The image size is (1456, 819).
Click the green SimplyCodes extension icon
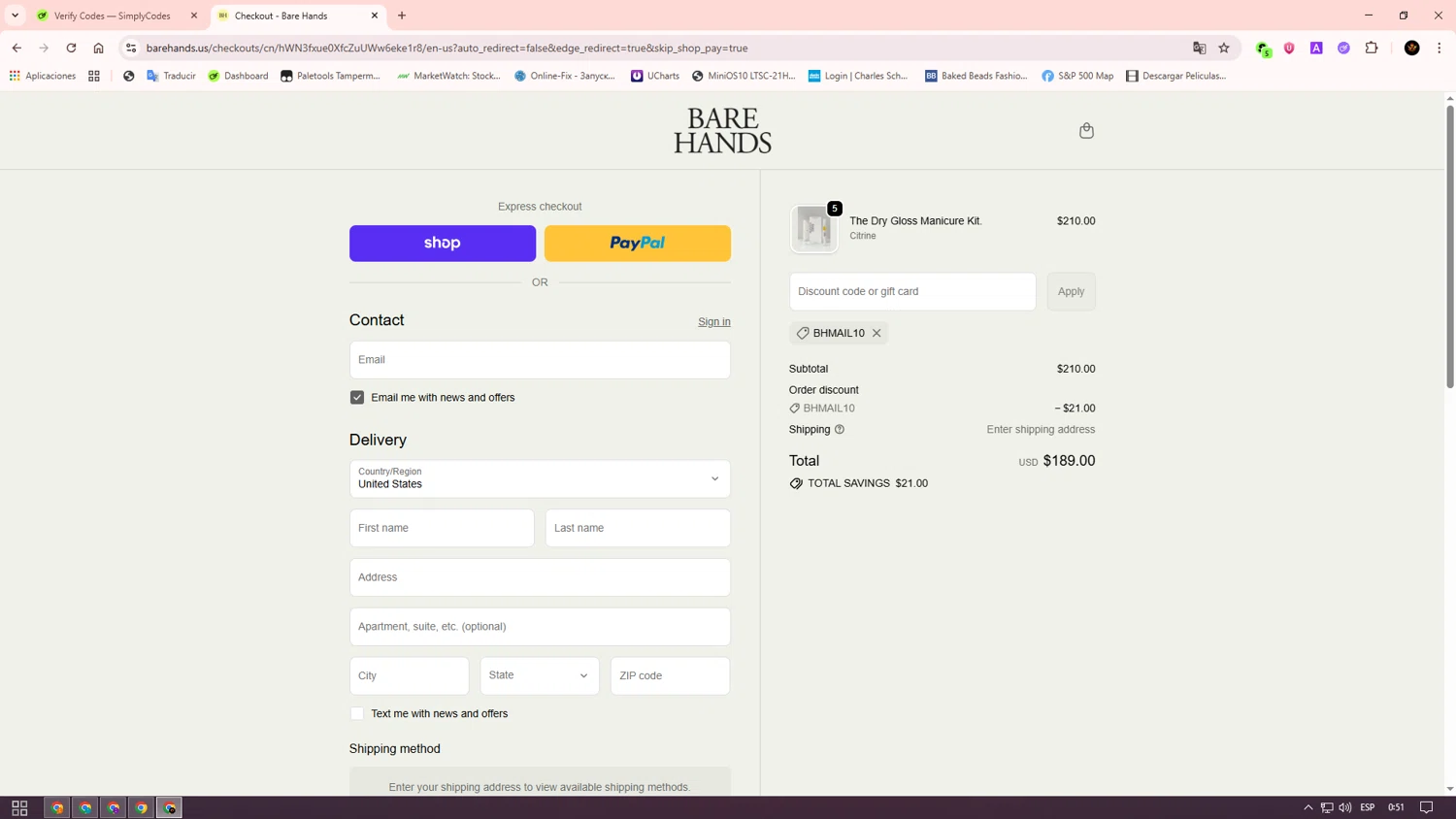pos(1263,48)
